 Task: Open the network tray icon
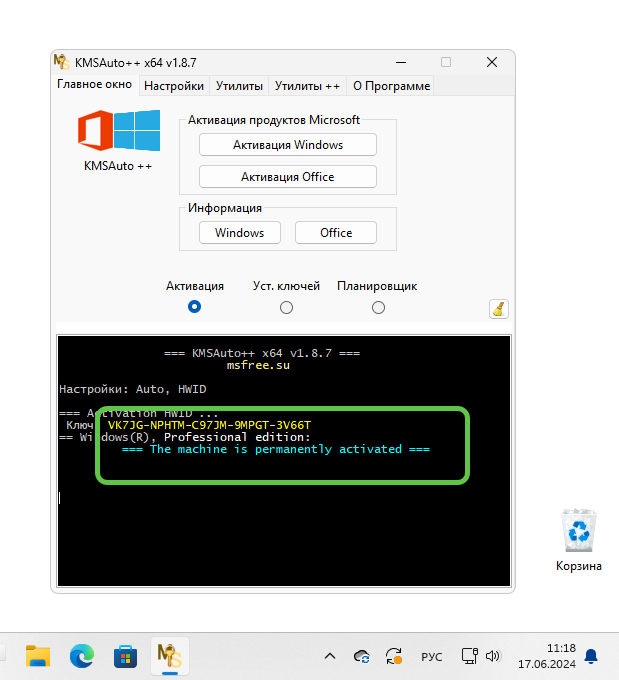[x=469, y=656]
